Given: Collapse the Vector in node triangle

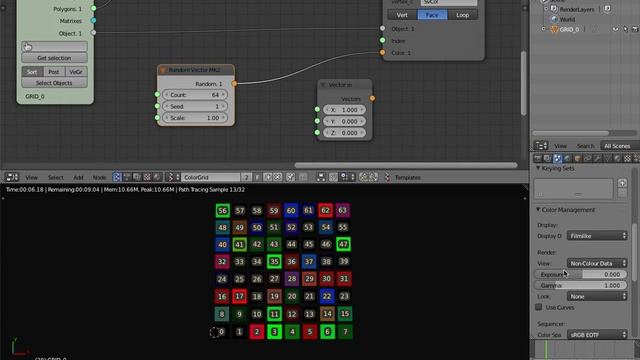Looking at the screenshot, I should click(323, 85).
